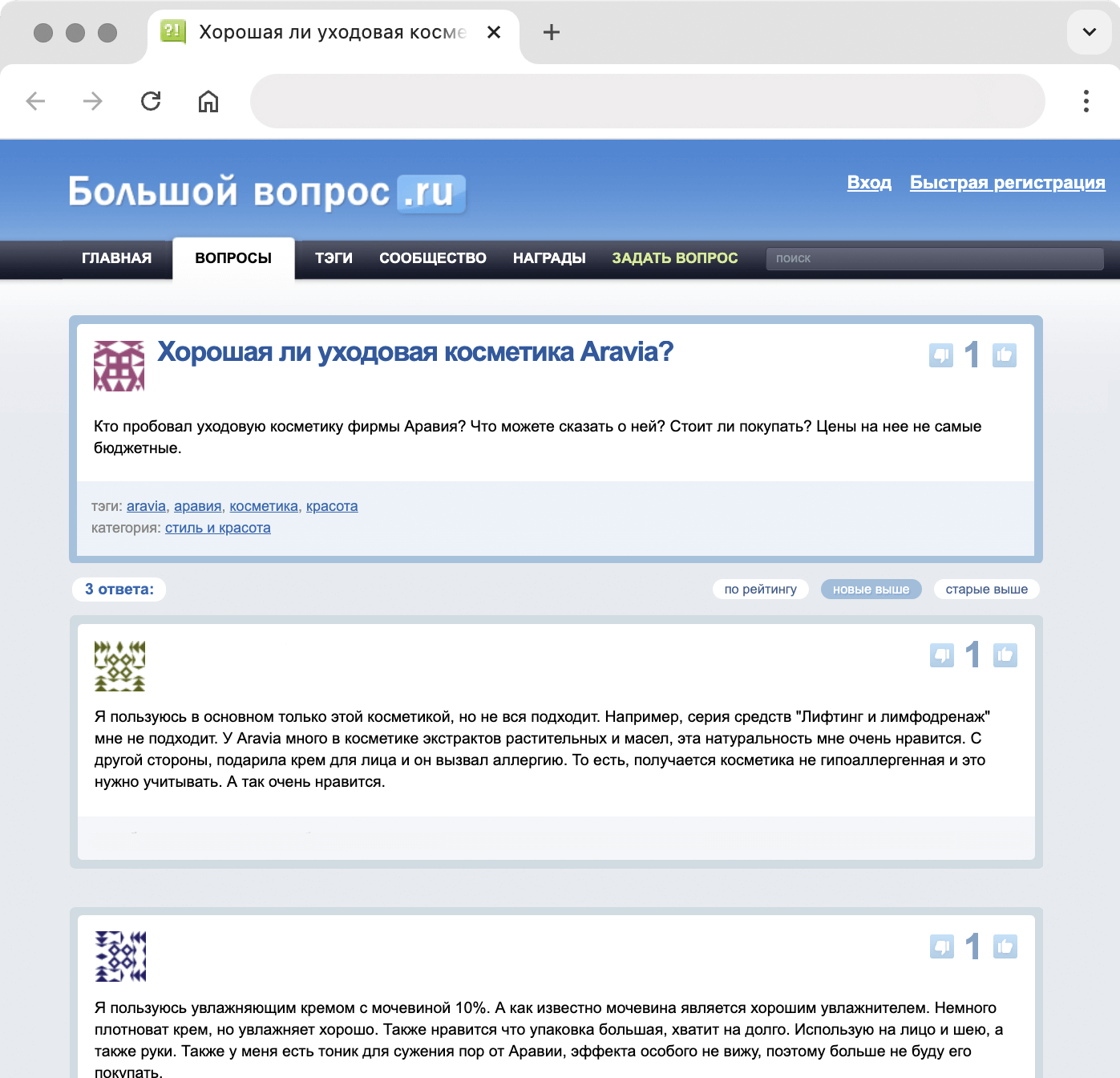Click the Большой вопрос.ru logo
This screenshot has width=1120, height=1078.
pyautogui.click(x=267, y=193)
